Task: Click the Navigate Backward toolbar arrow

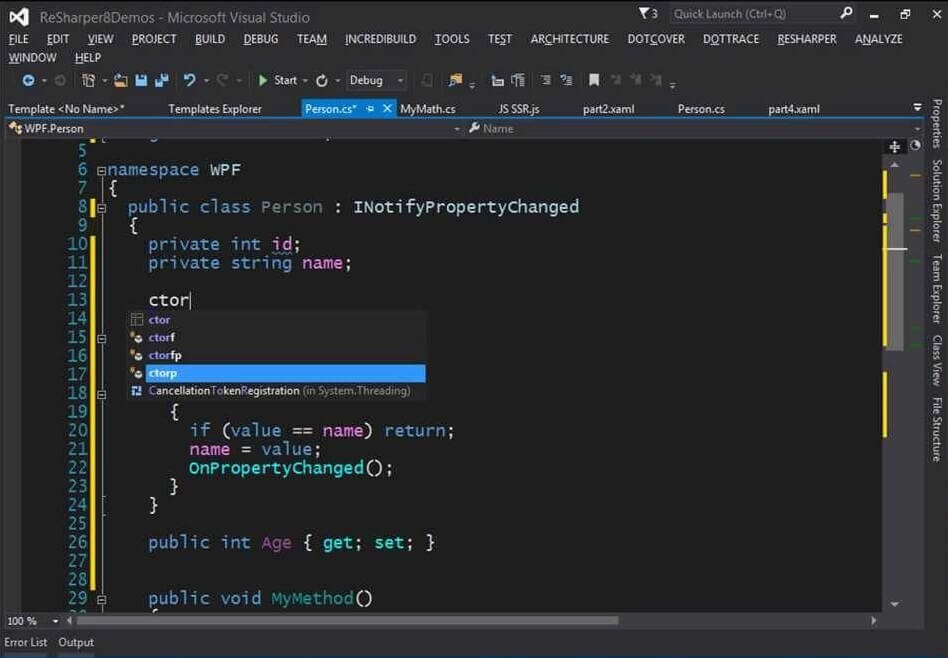Action: (x=28, y=80)
